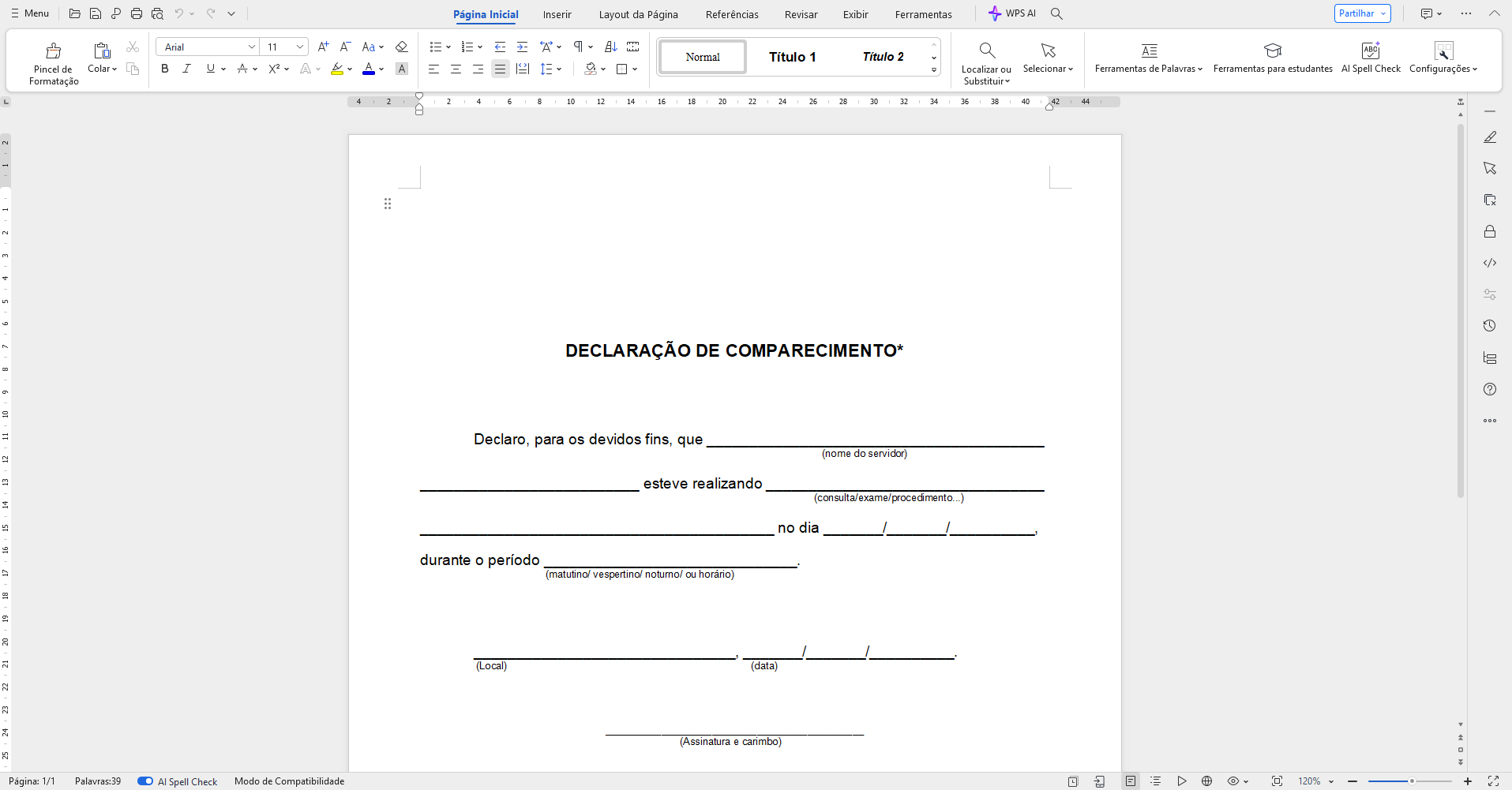Click the Cut scissors icon
This screenshot has width=1512, height=790.
point(133,47)
